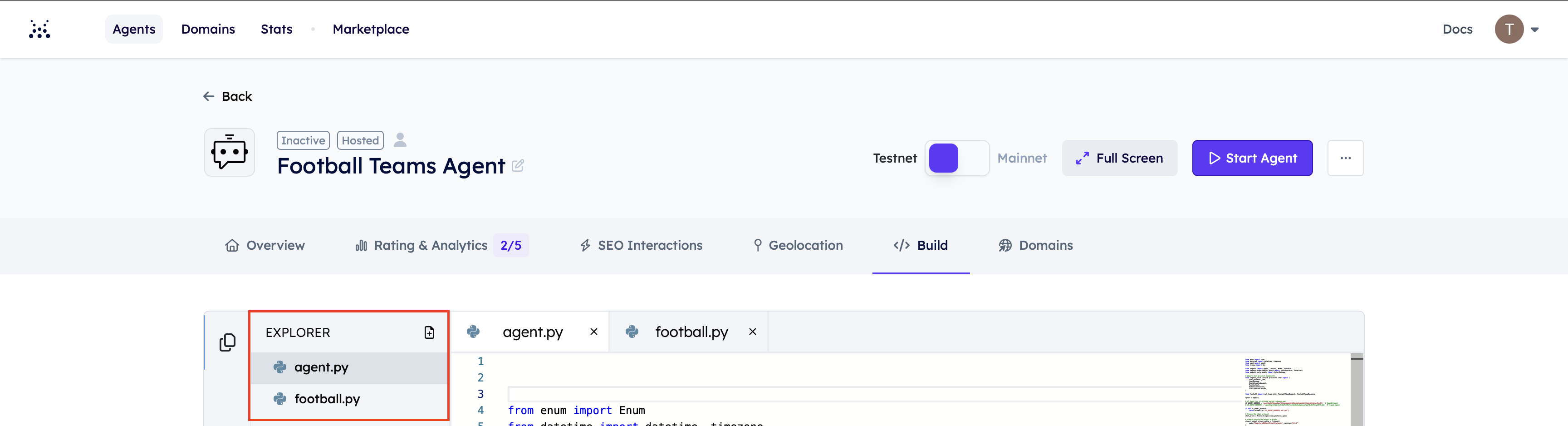Switch to the Geolocation tab

[x=798, y=245]
